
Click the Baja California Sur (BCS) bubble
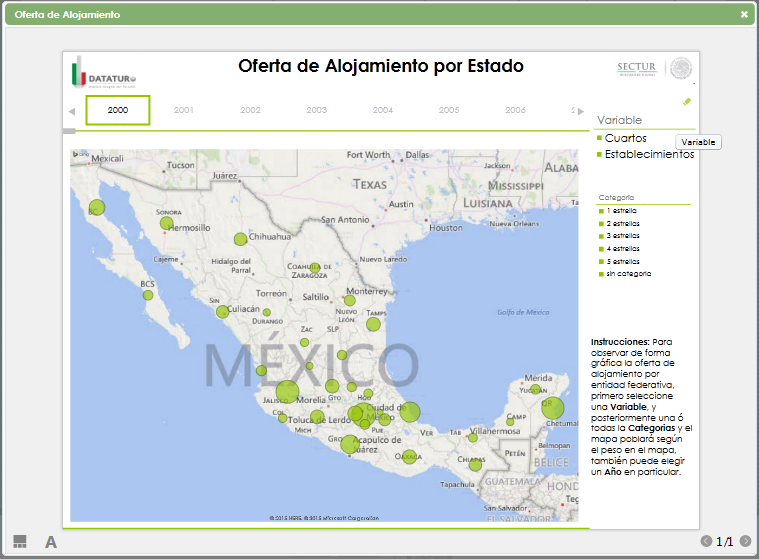pos(148,295)
